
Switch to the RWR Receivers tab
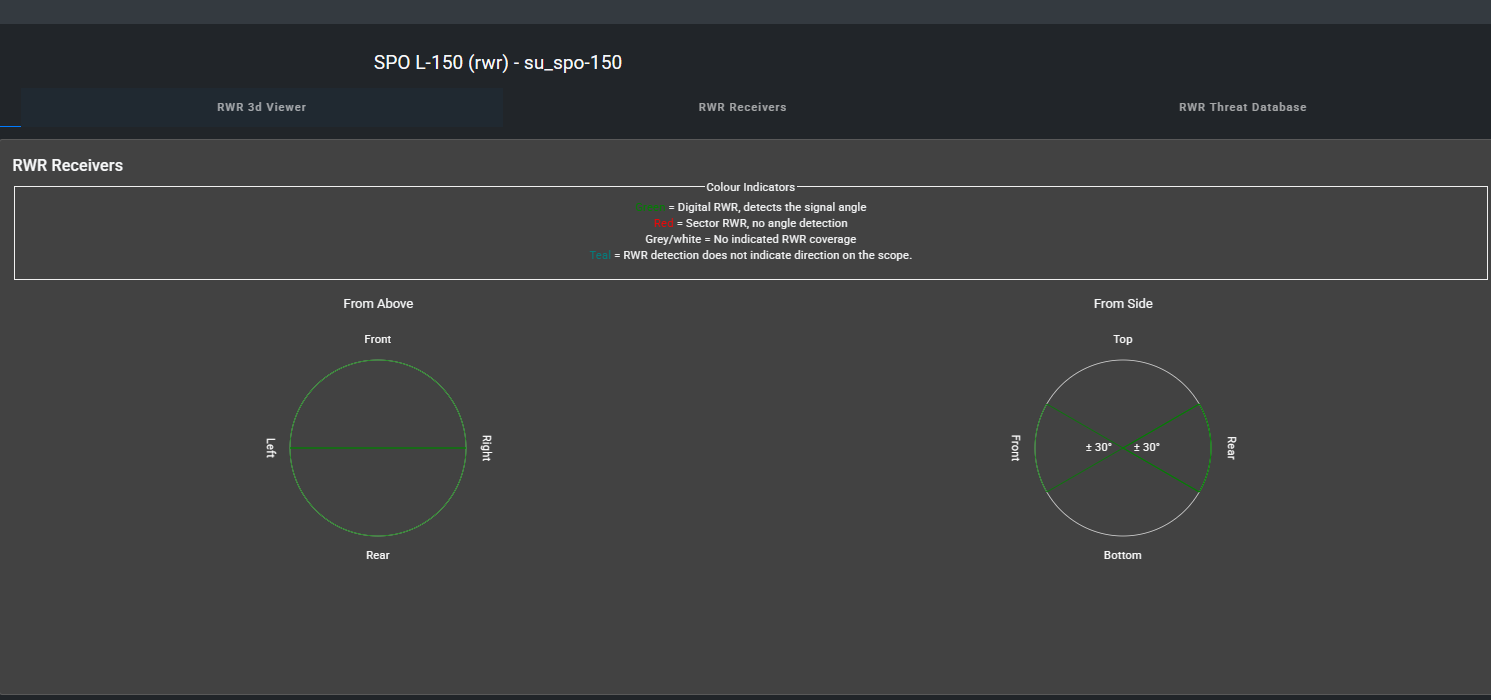coord(742,107)
